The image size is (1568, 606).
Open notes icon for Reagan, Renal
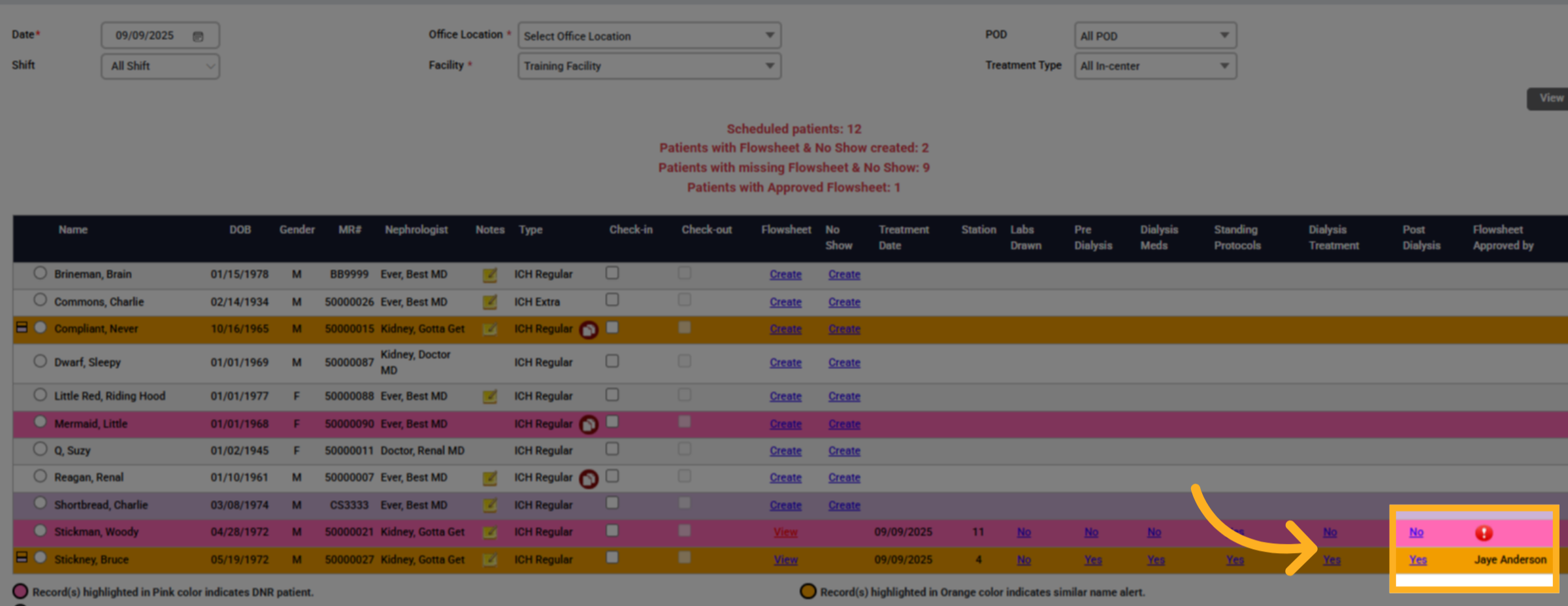489,478
